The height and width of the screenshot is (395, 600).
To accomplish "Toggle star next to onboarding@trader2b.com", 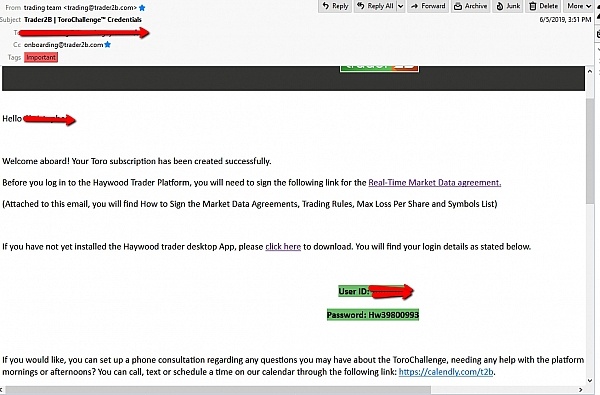I will point(108,45).
